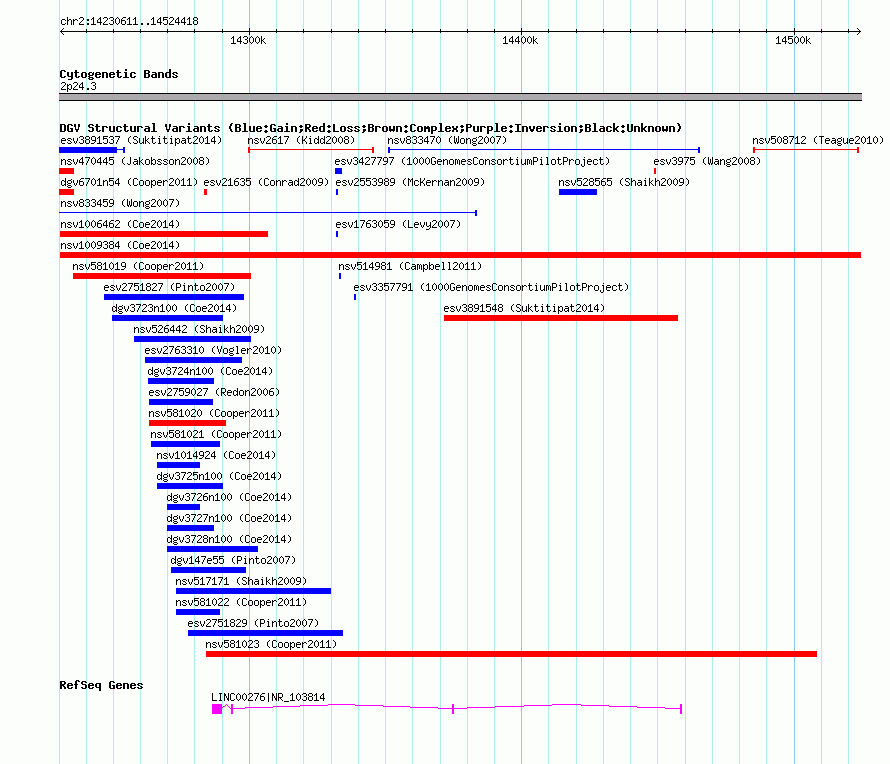Click the nsv581023 long red bar
Viewport: 890px width, 764px height.
point(511,654)
